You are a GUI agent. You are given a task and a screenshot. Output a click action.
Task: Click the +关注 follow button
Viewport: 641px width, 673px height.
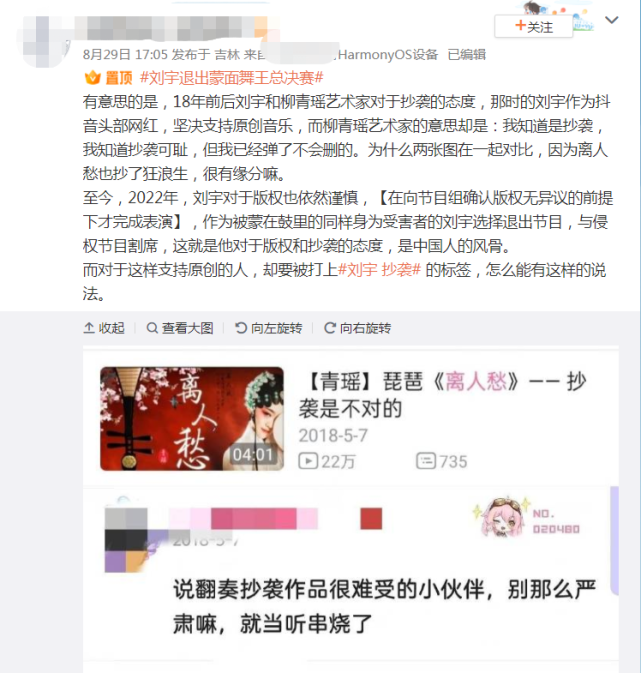(x=533, y=27)
